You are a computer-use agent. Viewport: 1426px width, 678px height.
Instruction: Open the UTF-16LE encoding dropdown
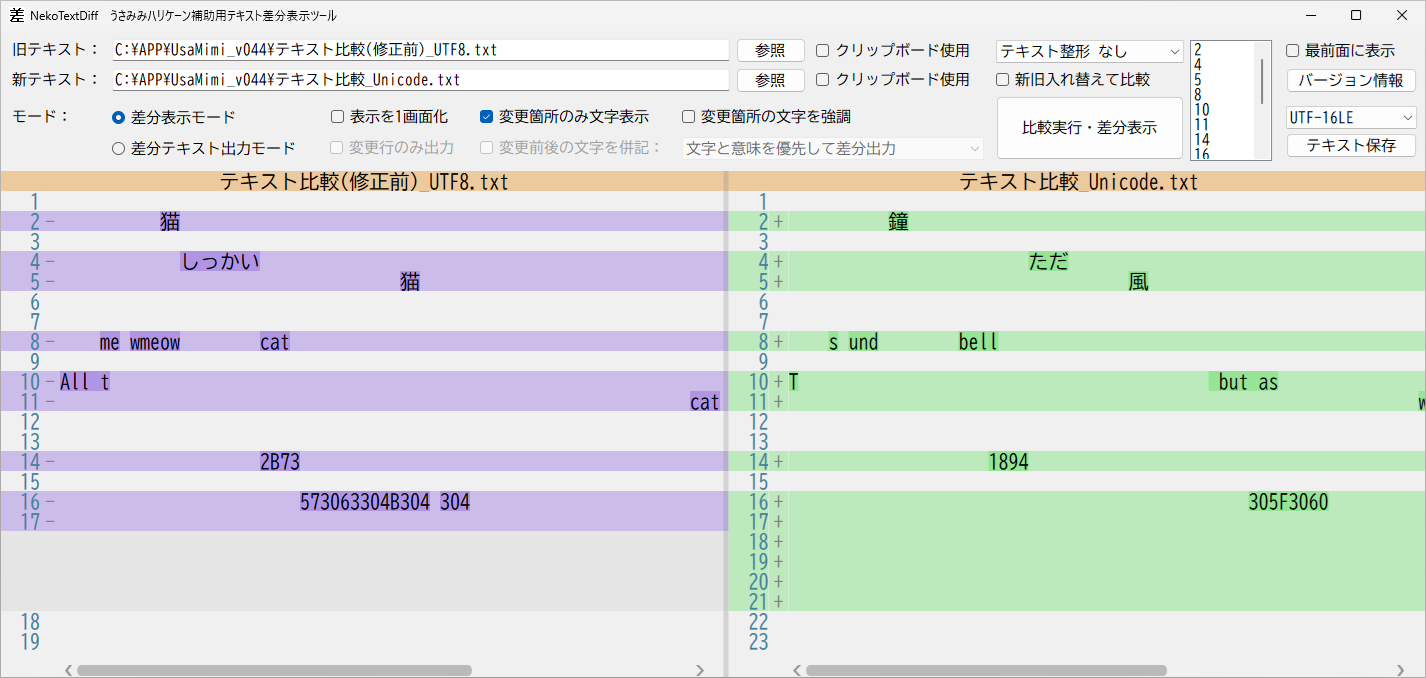coord(1351,118)
